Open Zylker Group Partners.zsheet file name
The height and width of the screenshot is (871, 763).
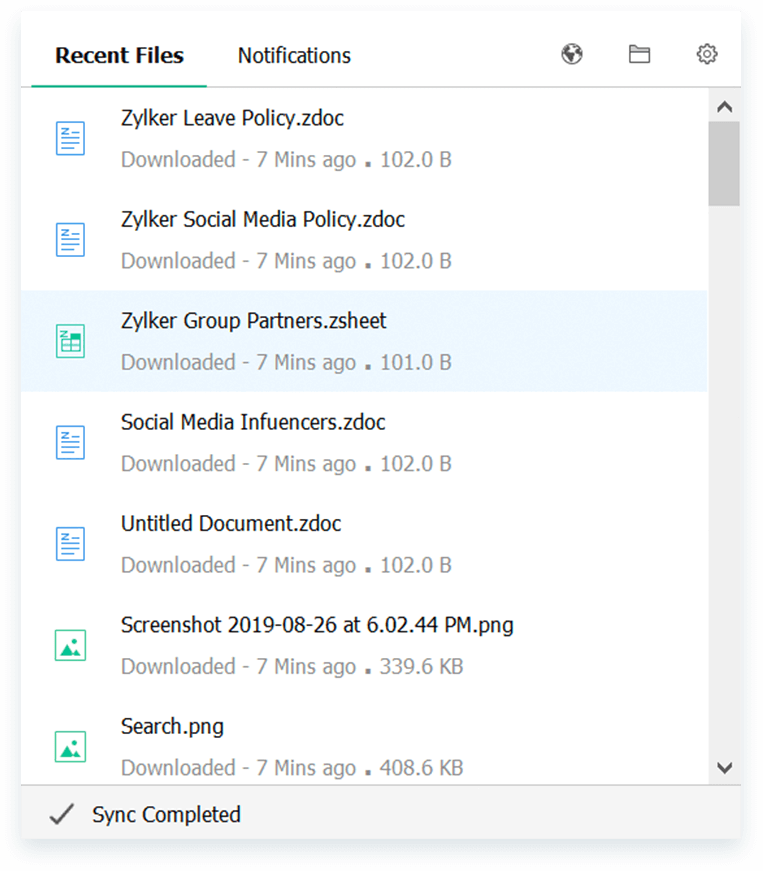(253, 321)
